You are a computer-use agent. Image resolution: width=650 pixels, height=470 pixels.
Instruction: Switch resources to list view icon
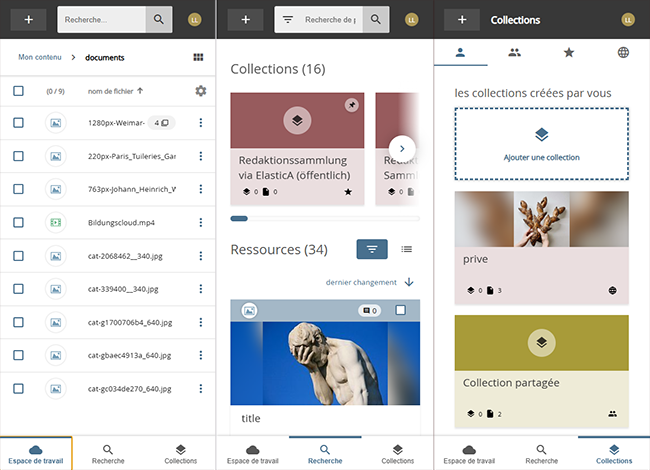click(407, 249)
